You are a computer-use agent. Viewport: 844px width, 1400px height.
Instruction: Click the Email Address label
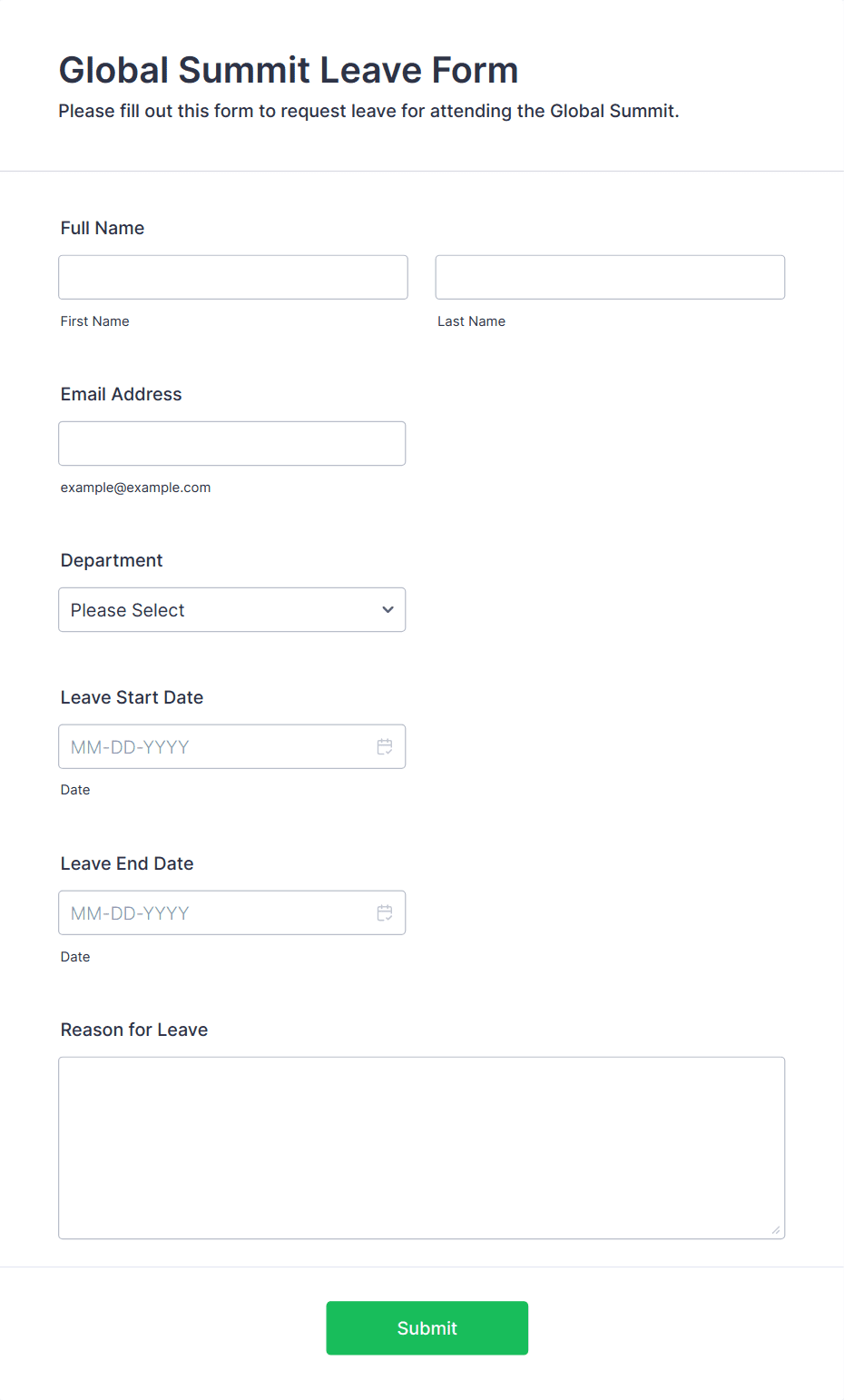(x=122, y=394)
